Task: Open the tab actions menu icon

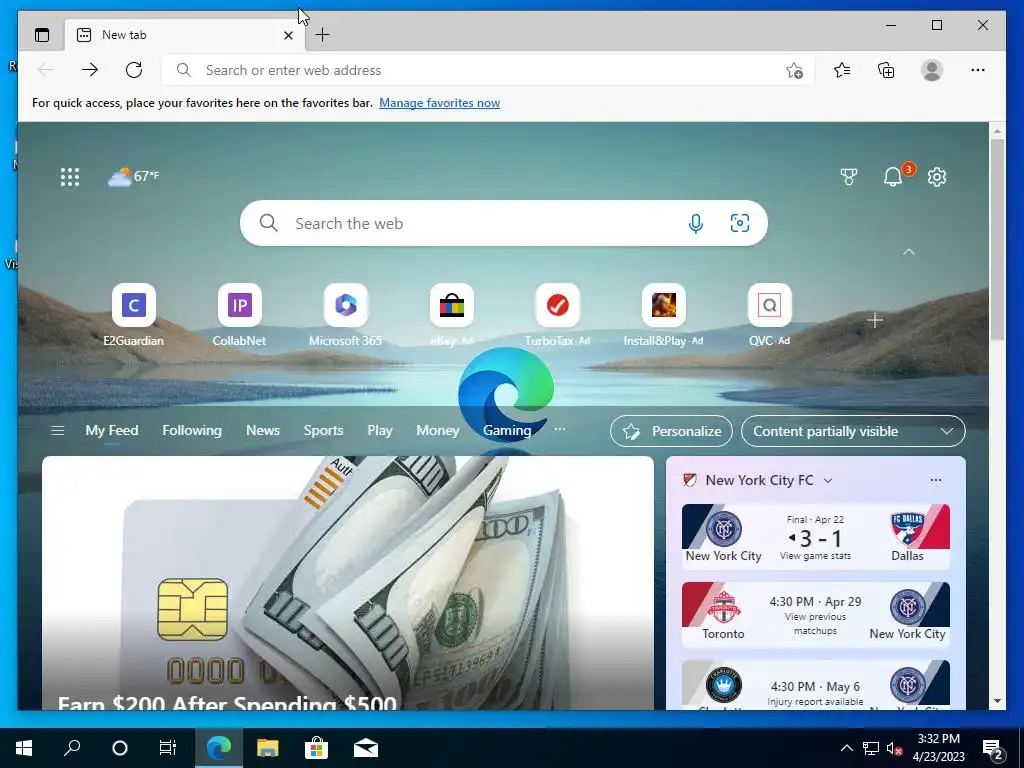Action: tap(42, 35)
